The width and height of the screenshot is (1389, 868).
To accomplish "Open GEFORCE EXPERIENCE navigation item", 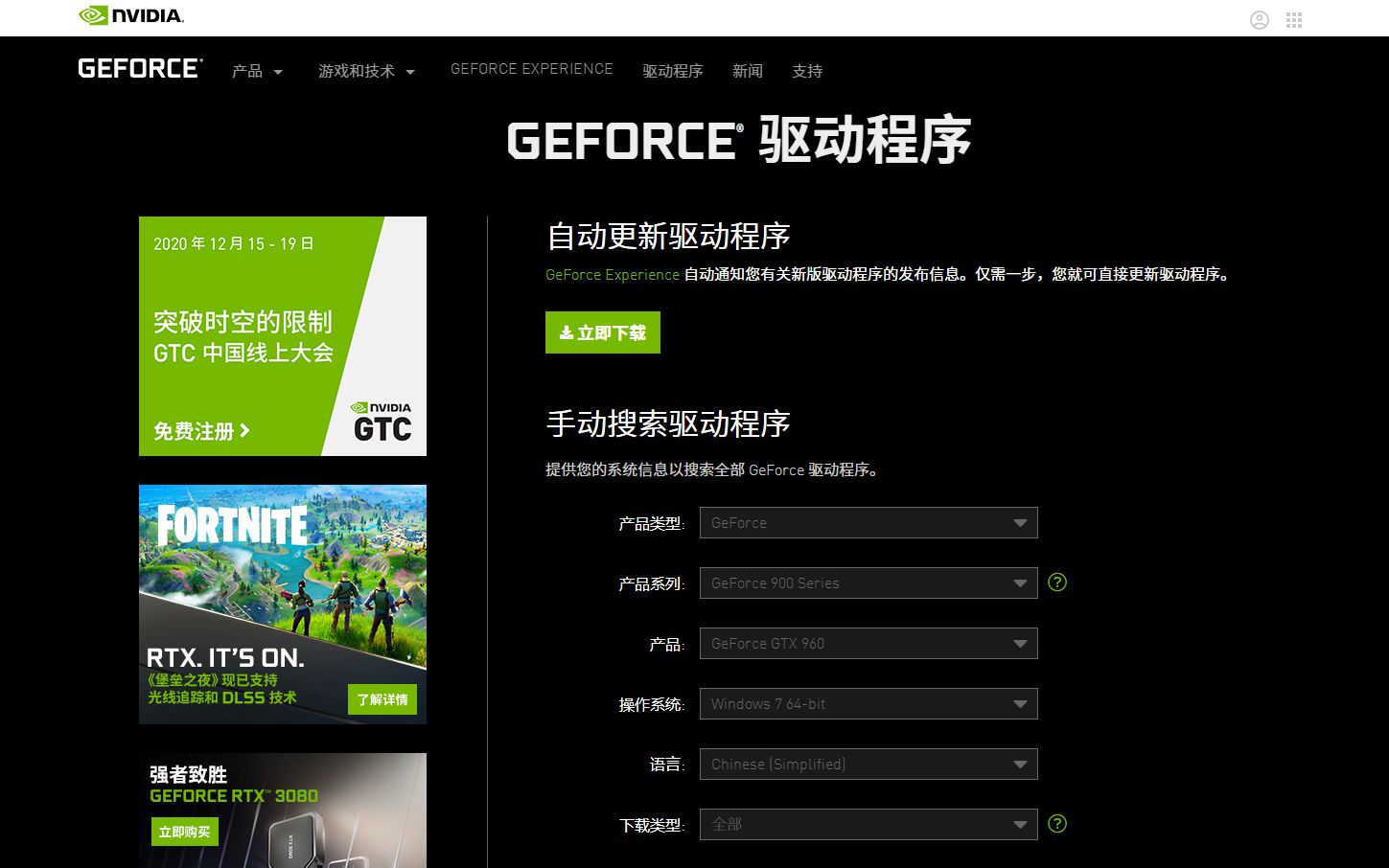I will [x=532, y=69].
